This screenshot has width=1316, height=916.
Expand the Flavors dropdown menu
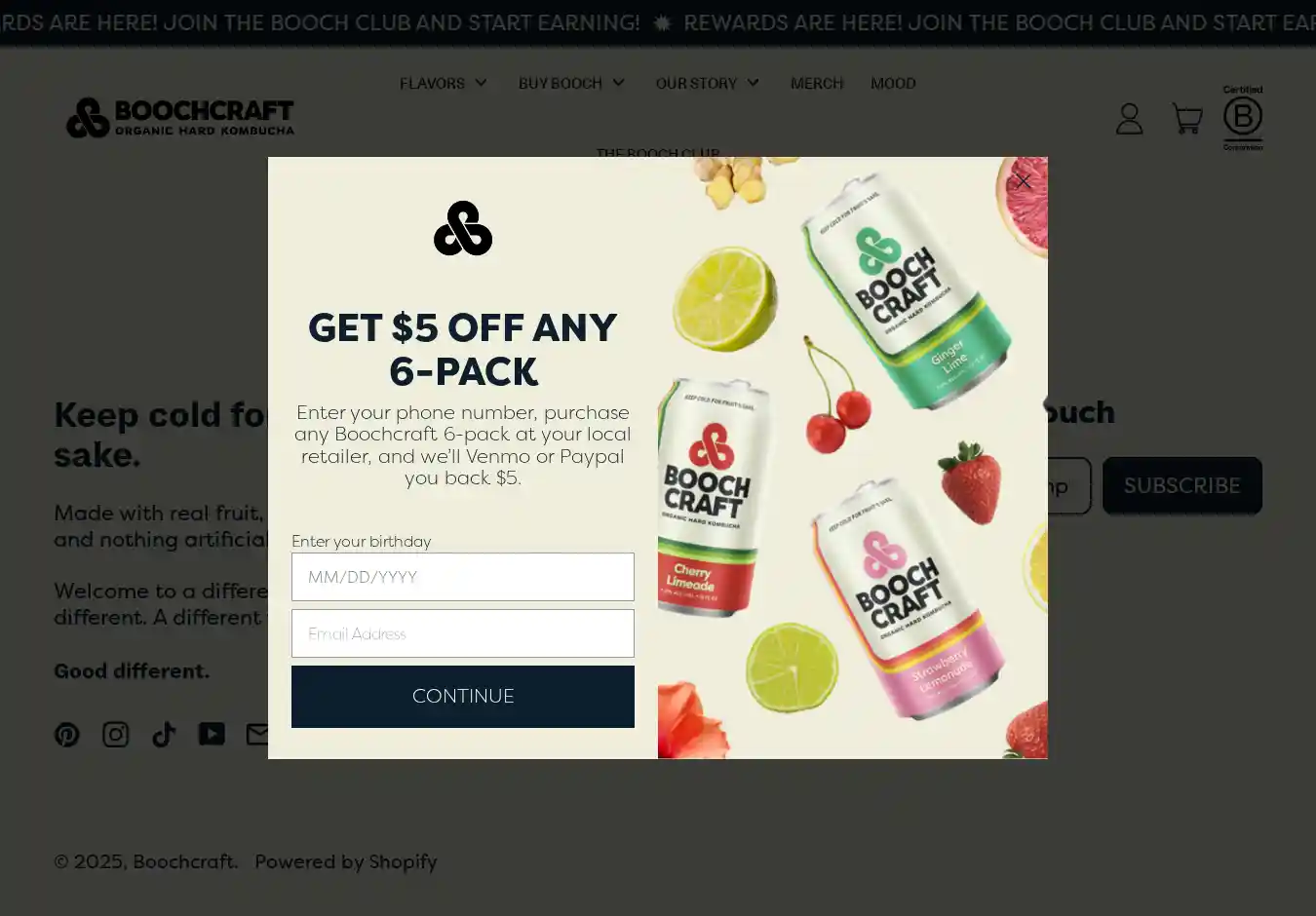pos(444,84)
